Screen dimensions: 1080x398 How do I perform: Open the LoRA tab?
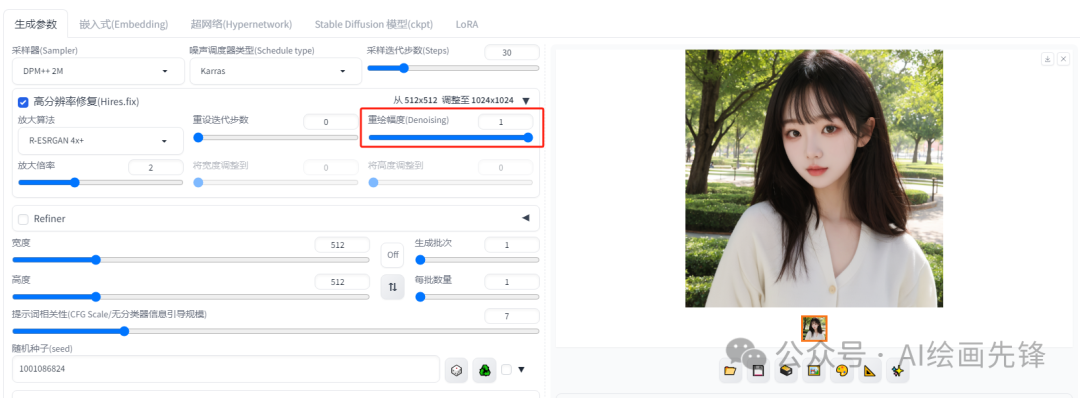coord(467,24)
